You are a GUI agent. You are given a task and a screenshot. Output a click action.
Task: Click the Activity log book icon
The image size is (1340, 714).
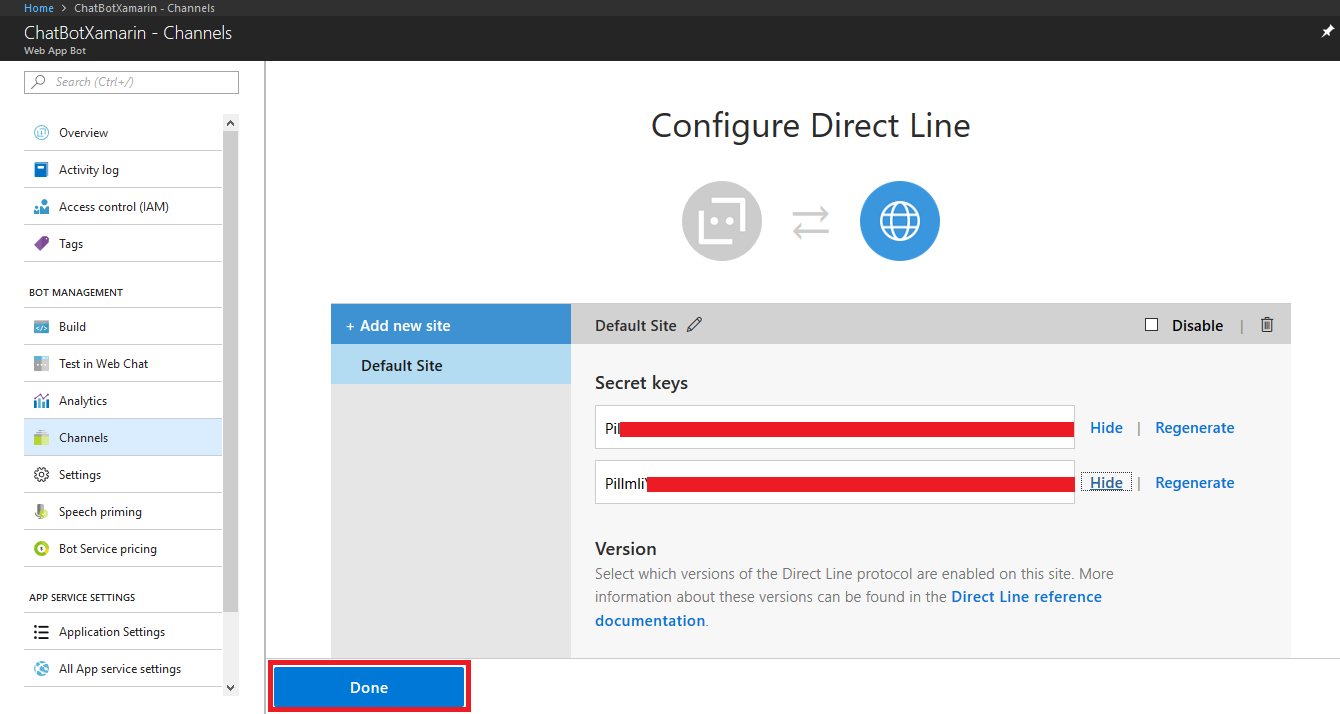tap(41, 169)
